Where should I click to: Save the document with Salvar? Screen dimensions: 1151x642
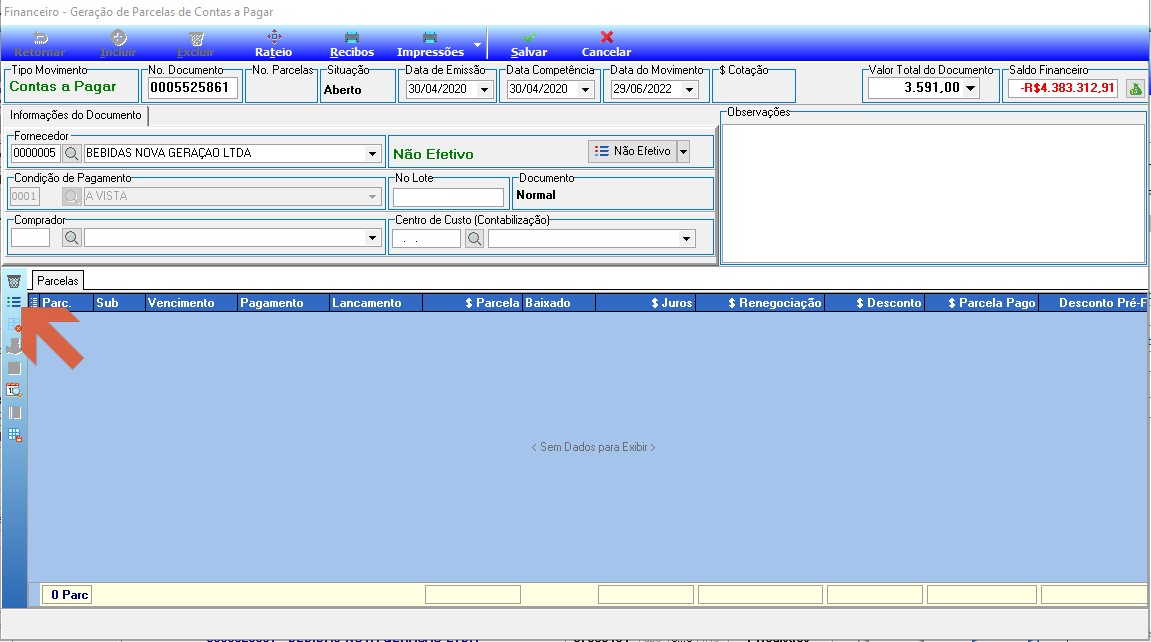529,44
